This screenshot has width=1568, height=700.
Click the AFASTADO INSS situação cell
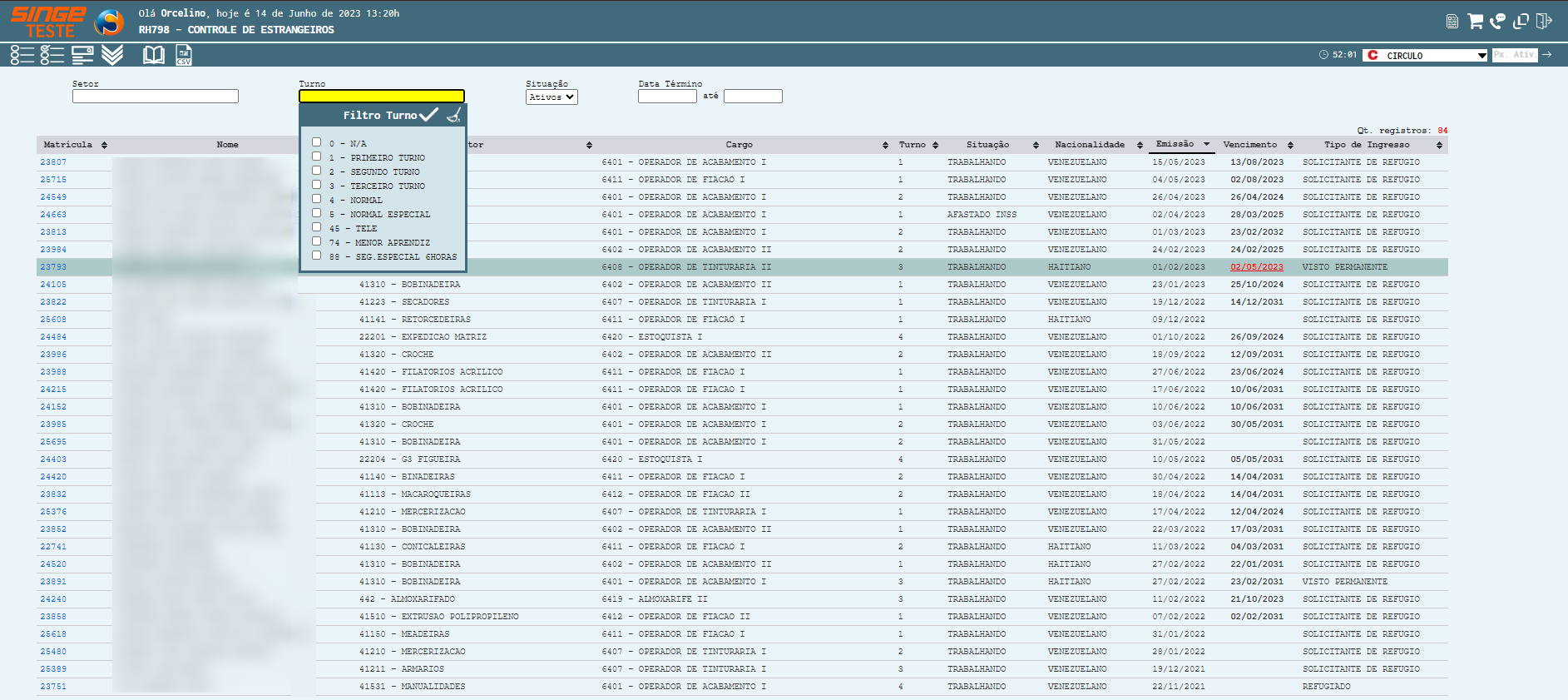(x=982, y=215)
